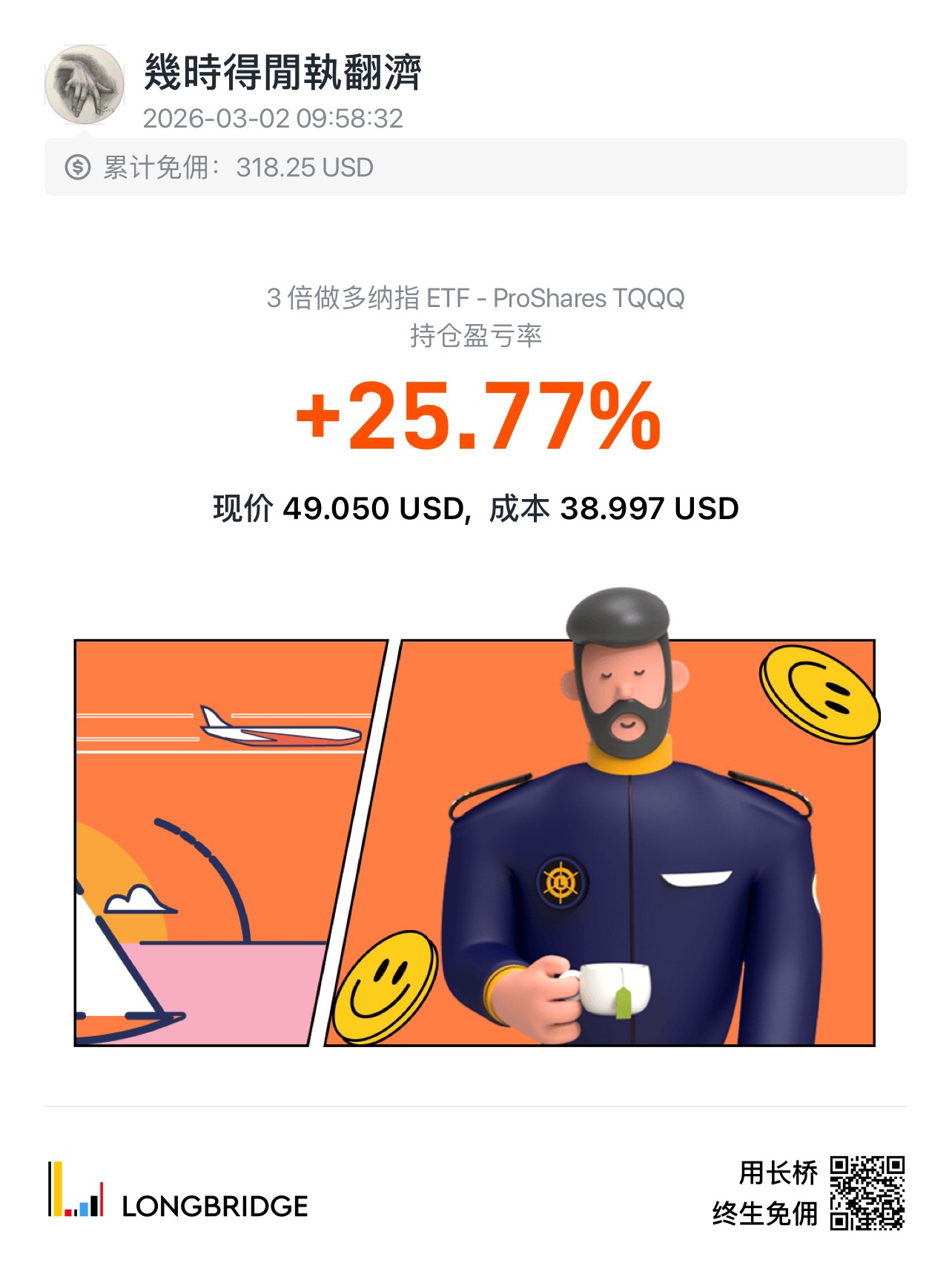Open username 幾時得閒執翻濟
Viewport: 952px width, 1280px height.
pyautogui.click(x=282, y=72)
